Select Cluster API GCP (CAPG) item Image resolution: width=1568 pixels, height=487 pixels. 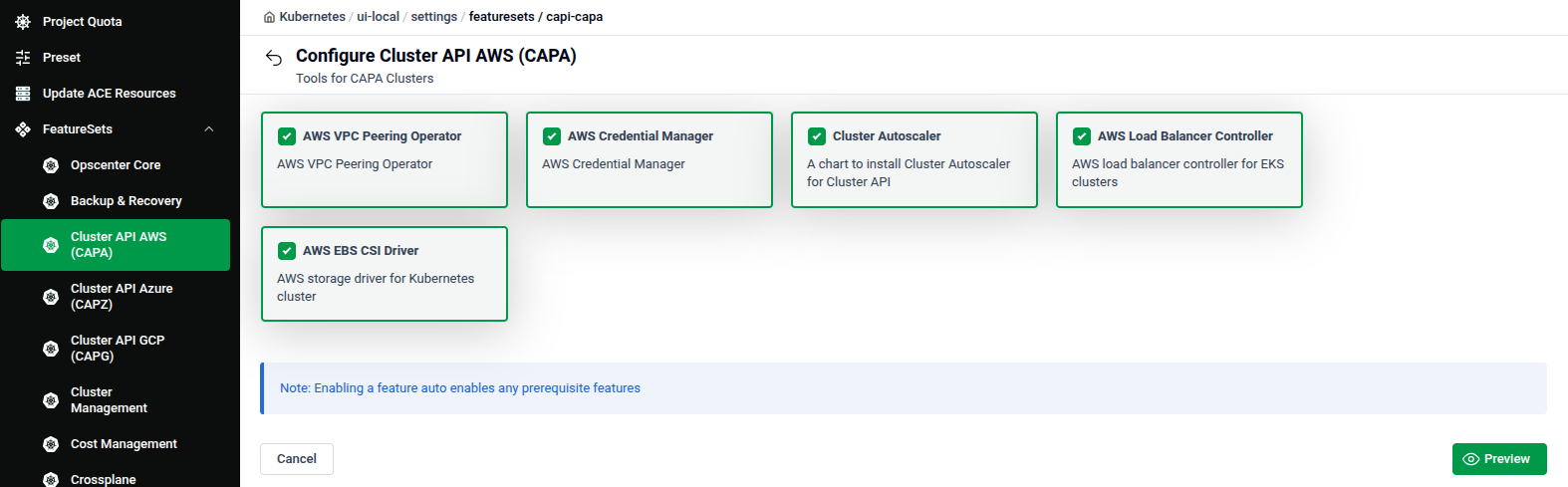116,348
